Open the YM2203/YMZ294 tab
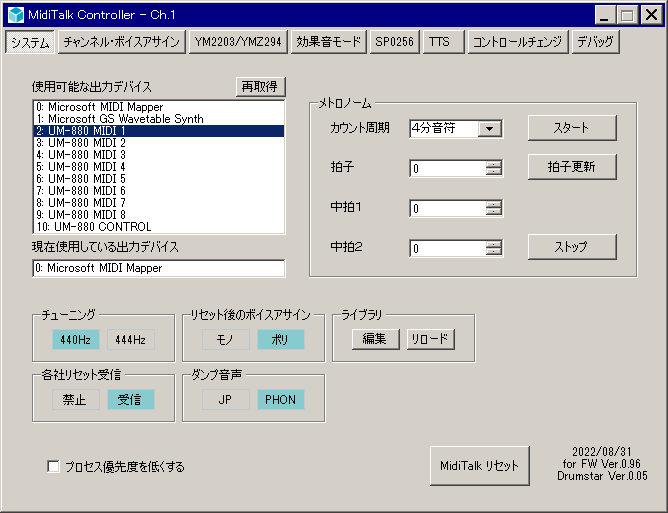Screen dimensions: 668x513 pyautogui.click(x=238, y=42)
